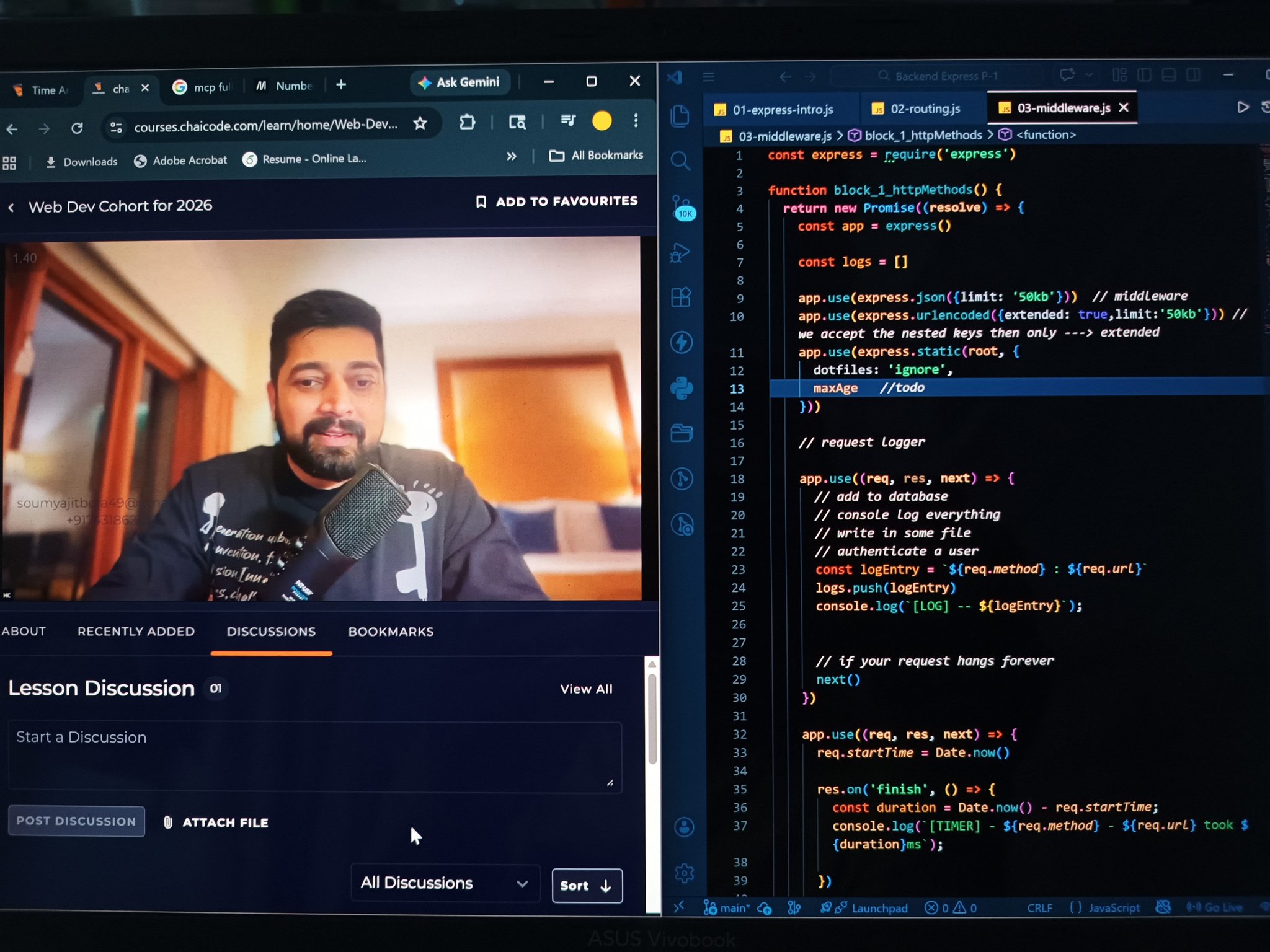Open the Python sidebar icon

(x=682, y=388)
